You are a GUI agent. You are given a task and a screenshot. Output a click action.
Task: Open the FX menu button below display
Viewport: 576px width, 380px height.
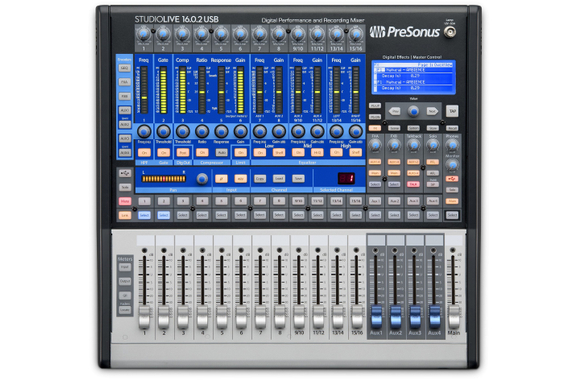375,128
